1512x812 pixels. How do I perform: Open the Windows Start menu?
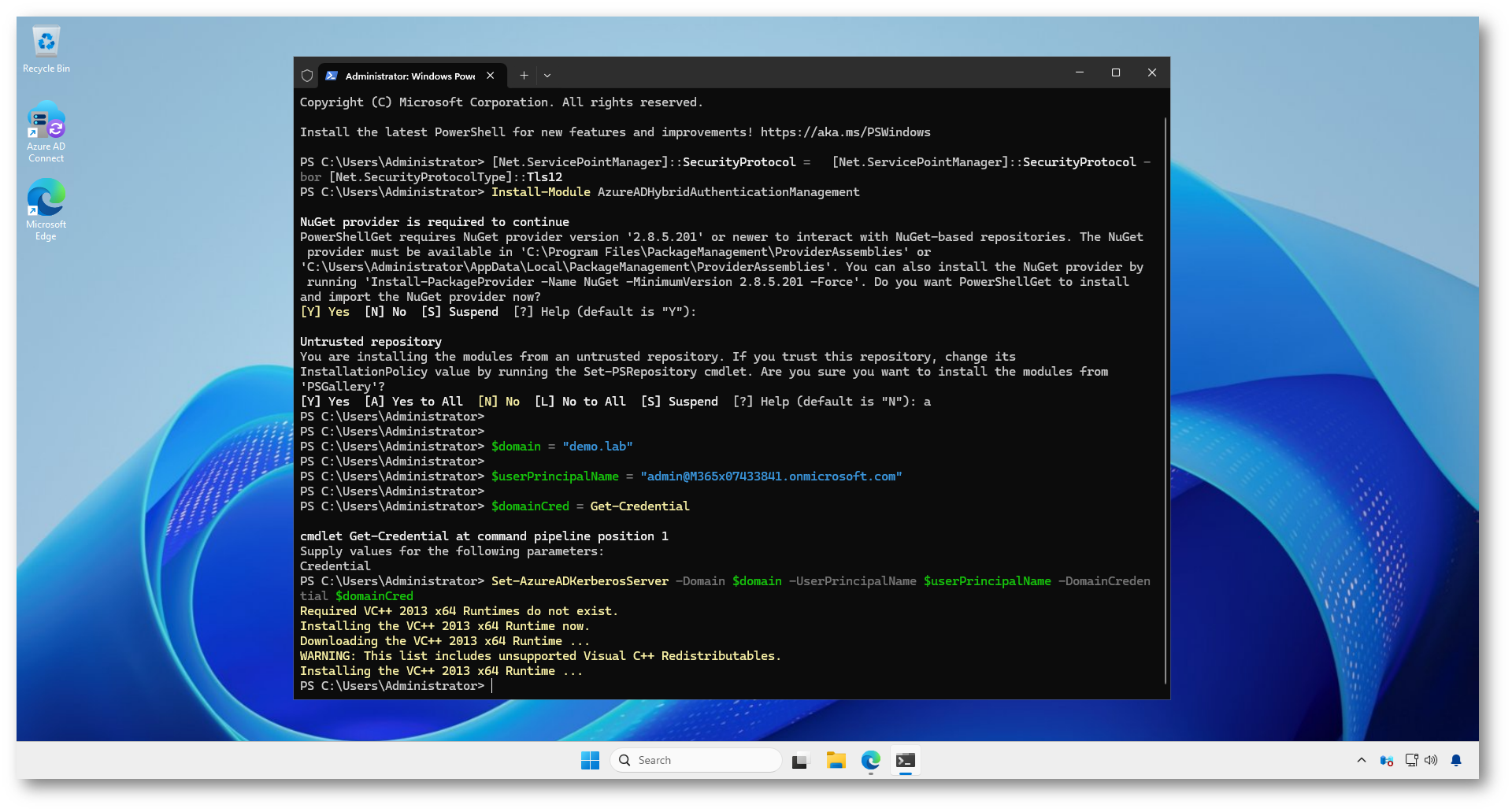pyautogui.click(x=590, y=760)
